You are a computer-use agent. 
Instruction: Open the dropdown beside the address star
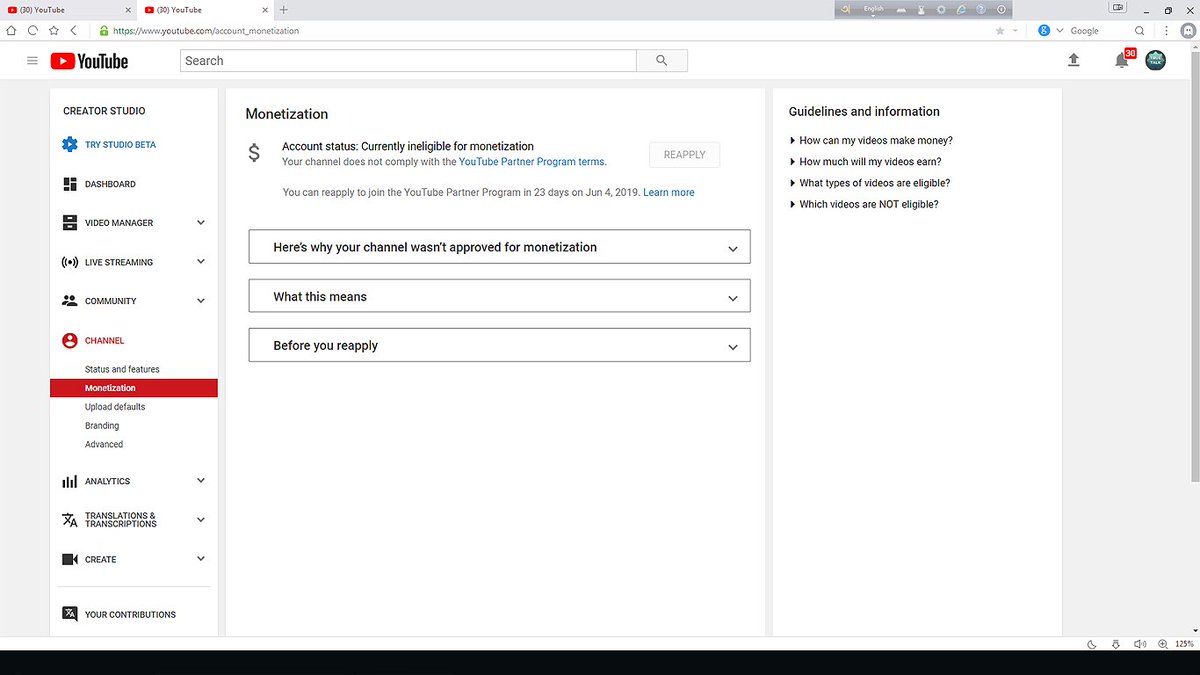(x=1016, y=31)
